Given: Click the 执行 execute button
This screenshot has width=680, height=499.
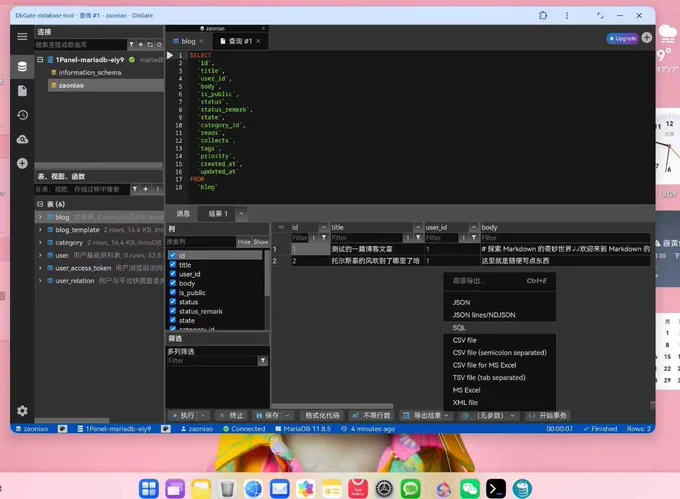Looking at the screenshot, I should (x=183, y=415).
